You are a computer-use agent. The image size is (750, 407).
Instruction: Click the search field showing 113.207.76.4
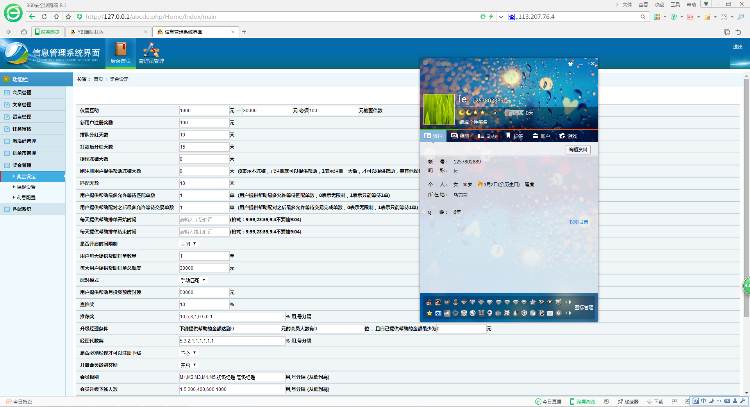coord(578,17)
